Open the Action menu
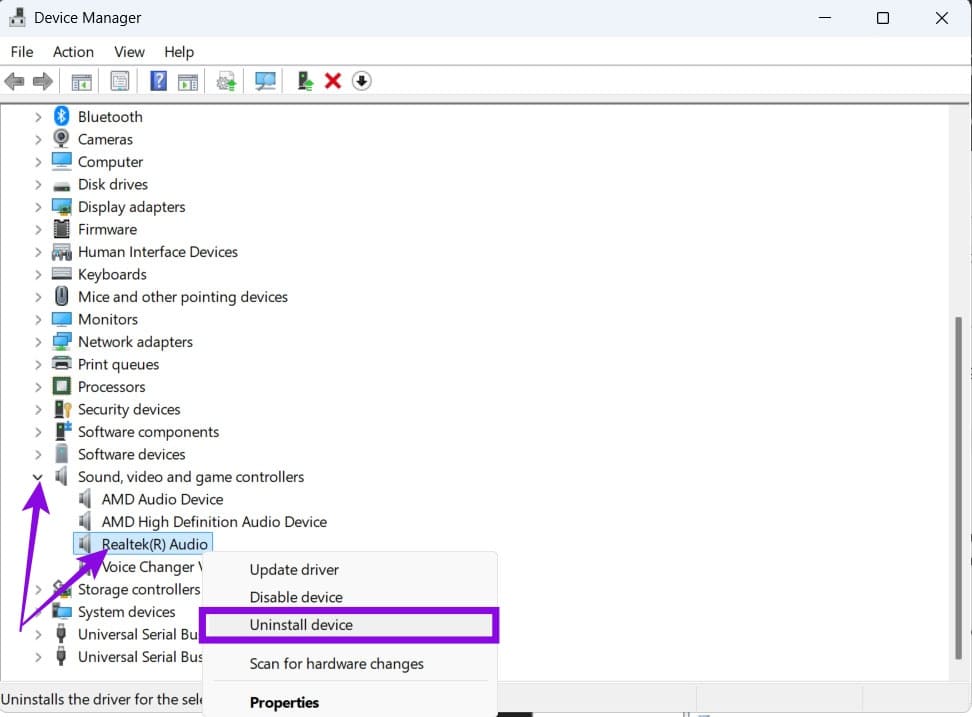 (x=73, y=52)
